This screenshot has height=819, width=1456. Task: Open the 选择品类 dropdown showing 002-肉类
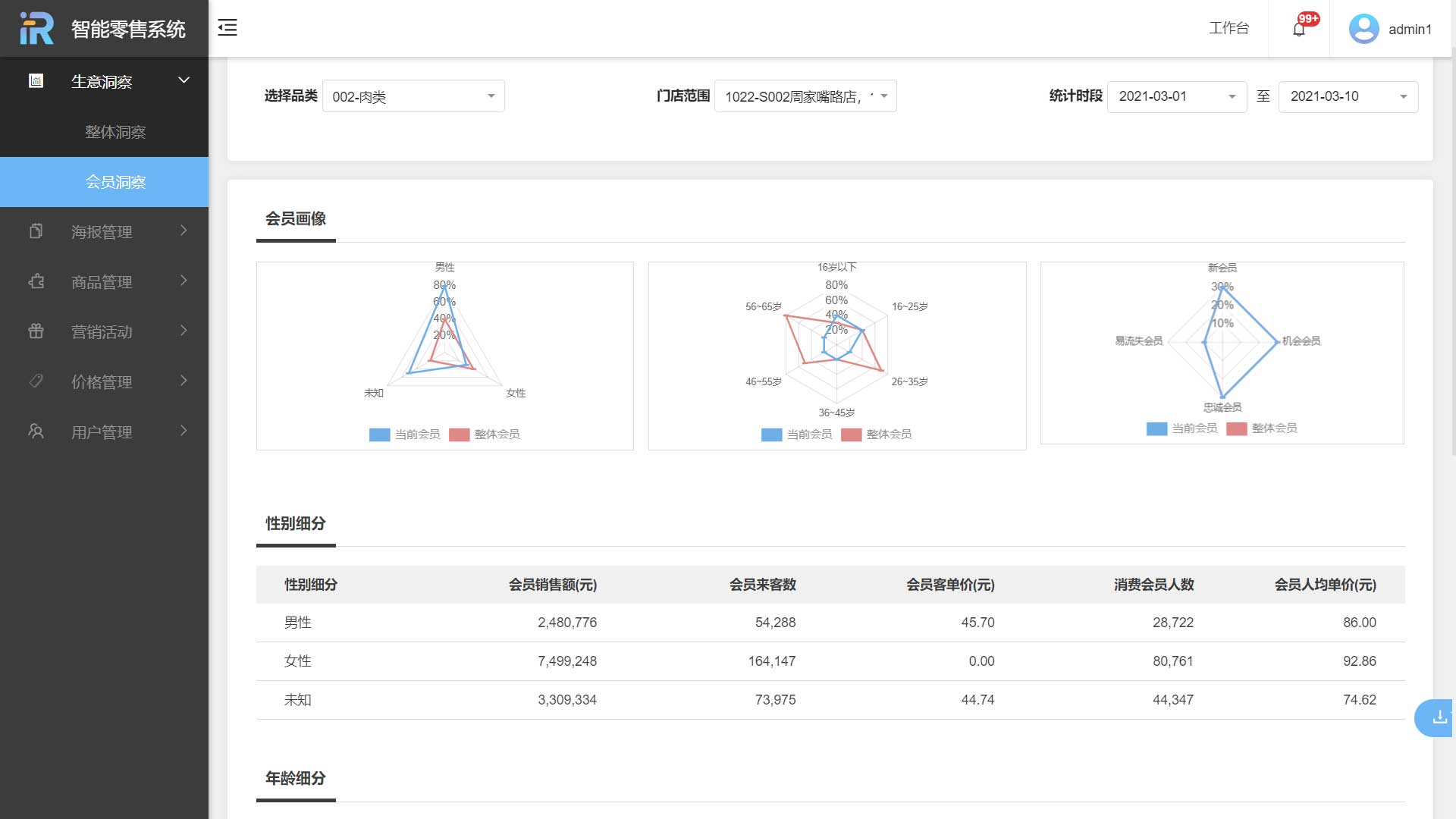413,96
